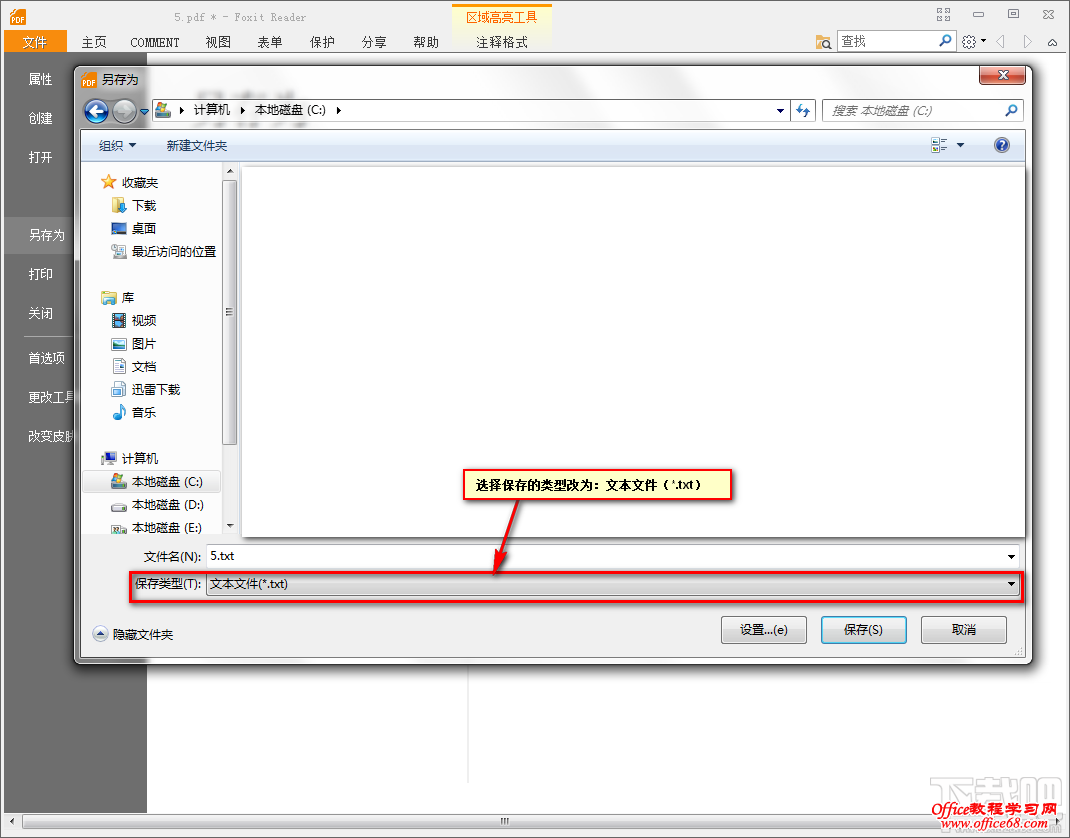This screenshot has height=838, width=1070.
Task: Switch to the COMMENT tab
Action: tap(155, 42)
